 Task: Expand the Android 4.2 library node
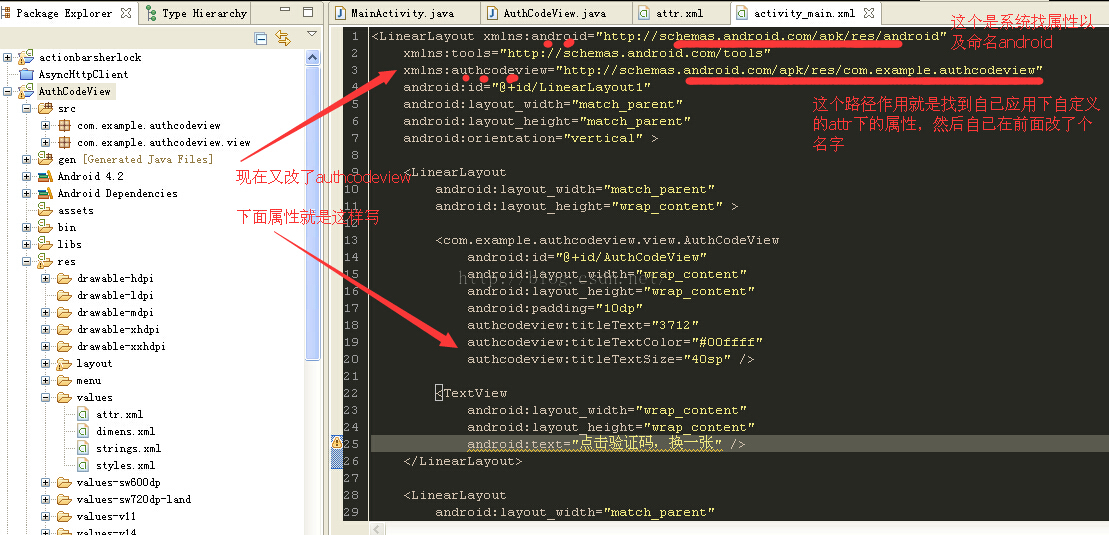pyautogui.click(x=26, y=176)
